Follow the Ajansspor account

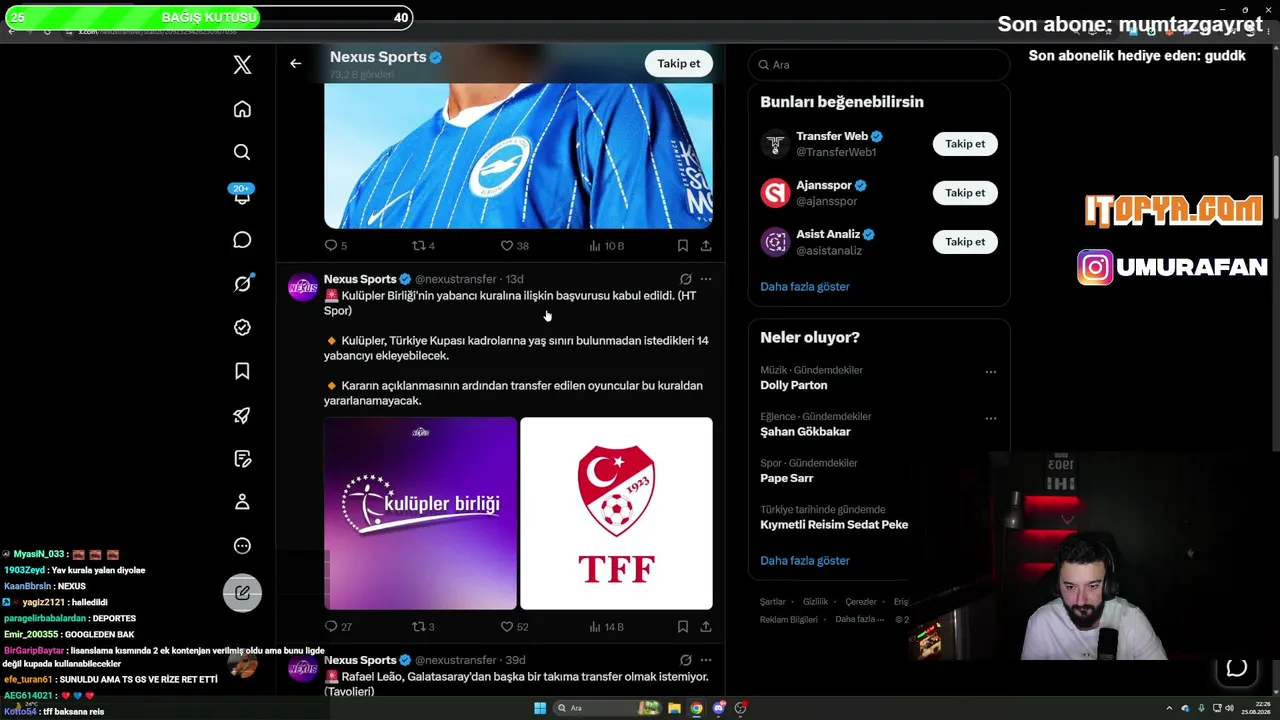[x=965, y=193]
